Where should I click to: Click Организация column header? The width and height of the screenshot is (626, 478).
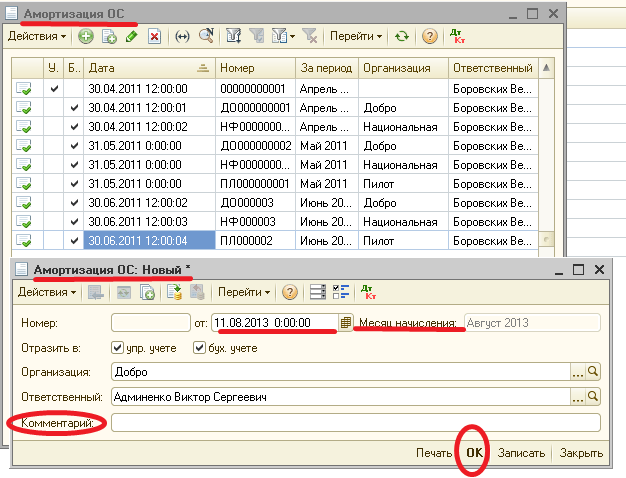click(x=404, y=68)
